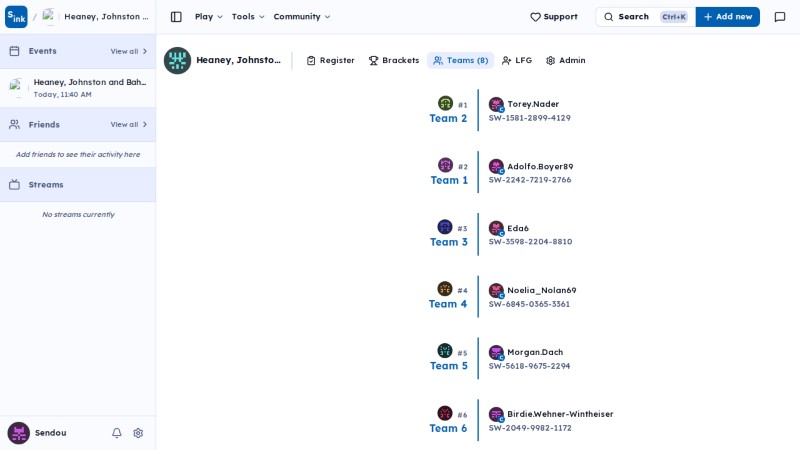This screenshot has height=450, width=800.
Task: Click Adolfo.Boyer89's profile avatar
Action: (x=496, y=166)
